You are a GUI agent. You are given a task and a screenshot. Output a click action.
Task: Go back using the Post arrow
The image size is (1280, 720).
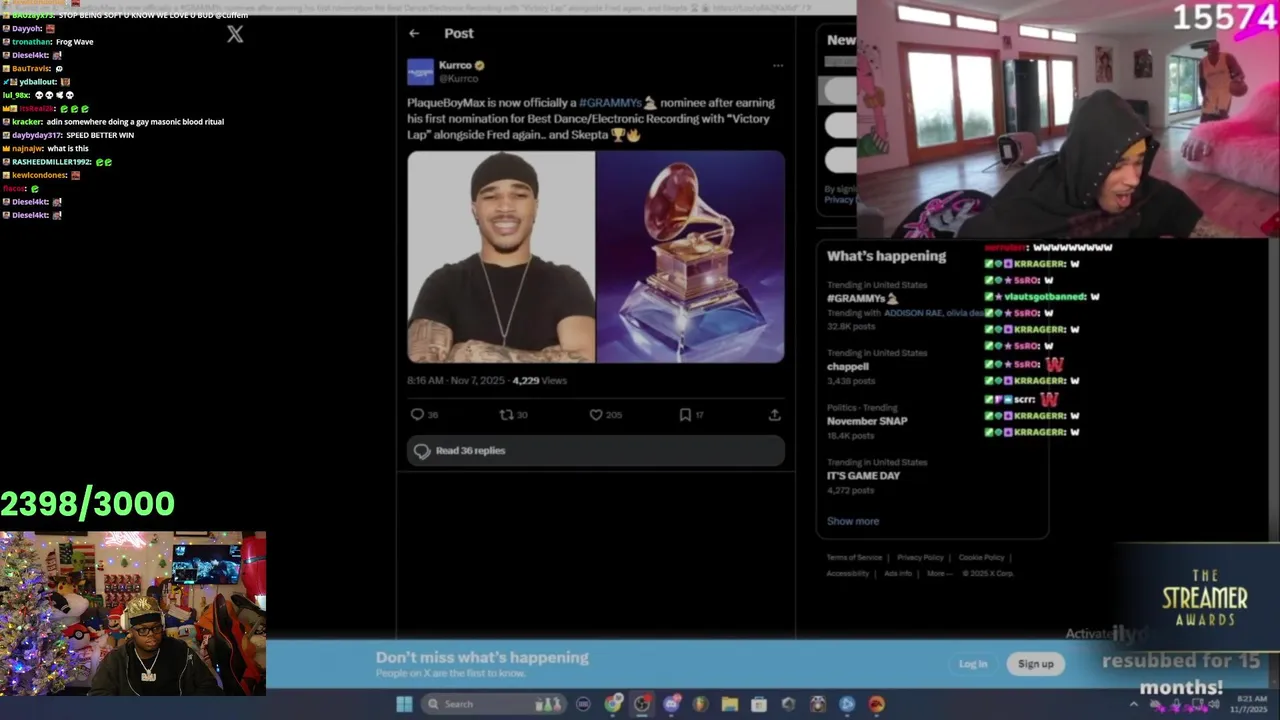click(x=414, y=33)
